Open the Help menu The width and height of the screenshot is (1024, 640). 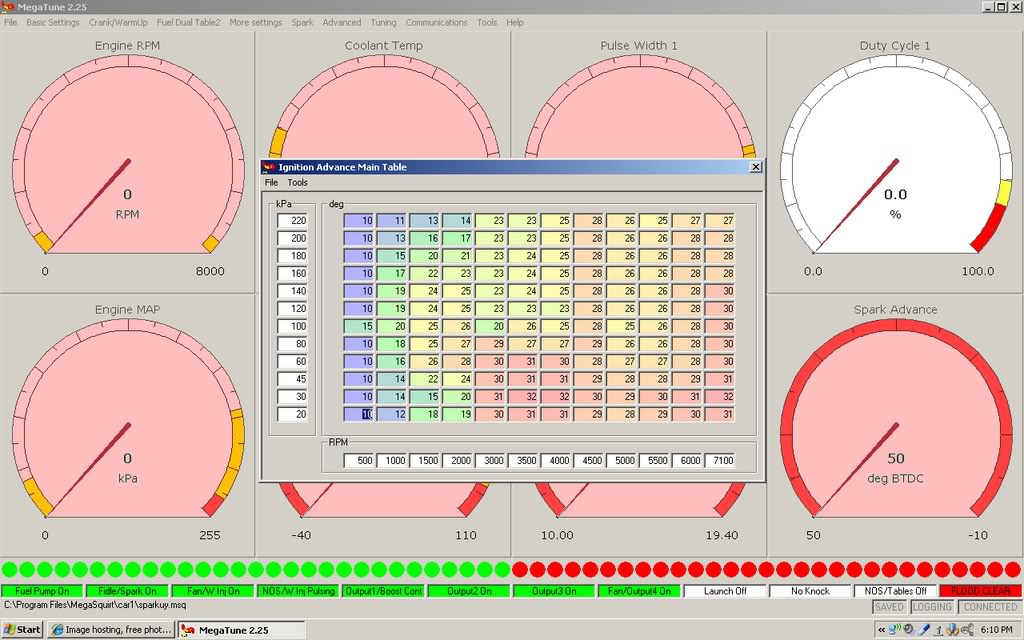coord(515,22)
